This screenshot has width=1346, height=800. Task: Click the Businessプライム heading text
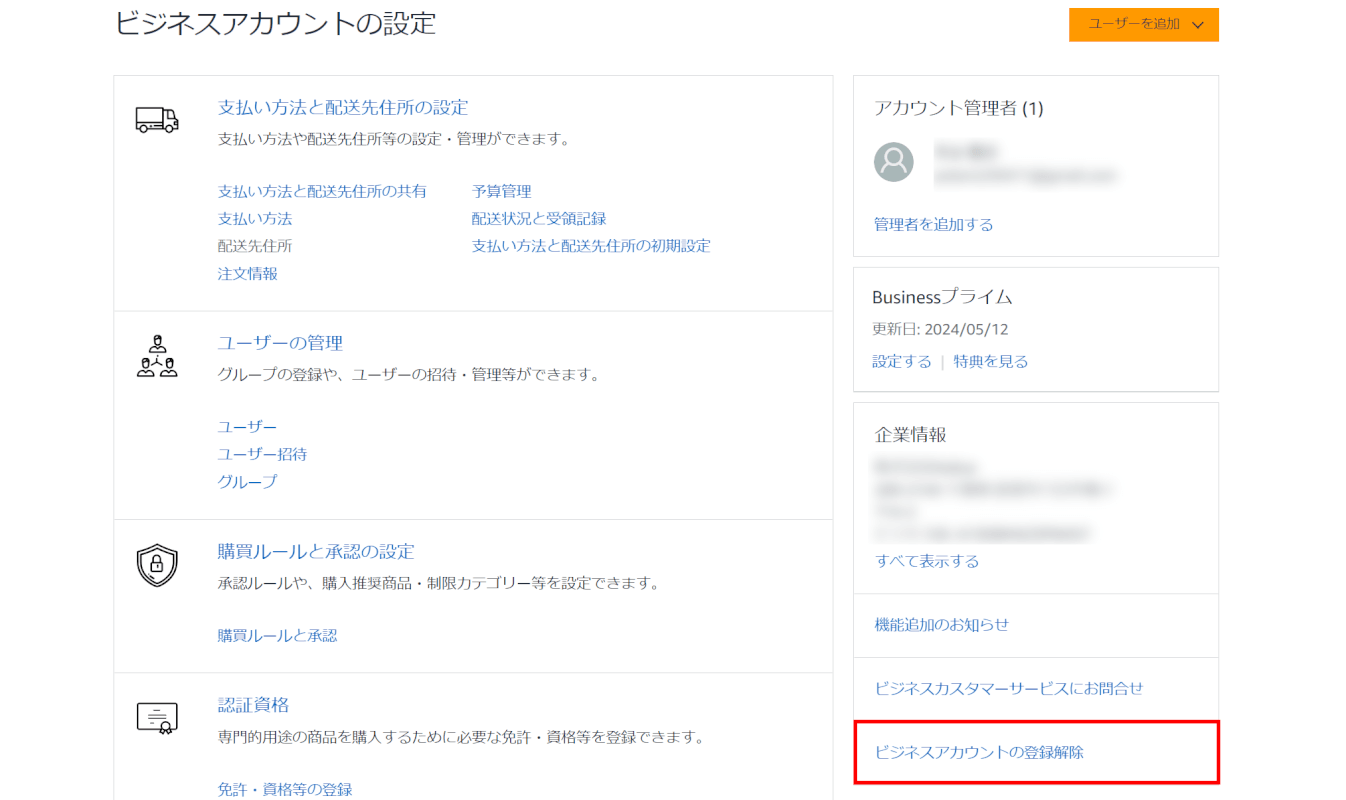pos(942,297)
